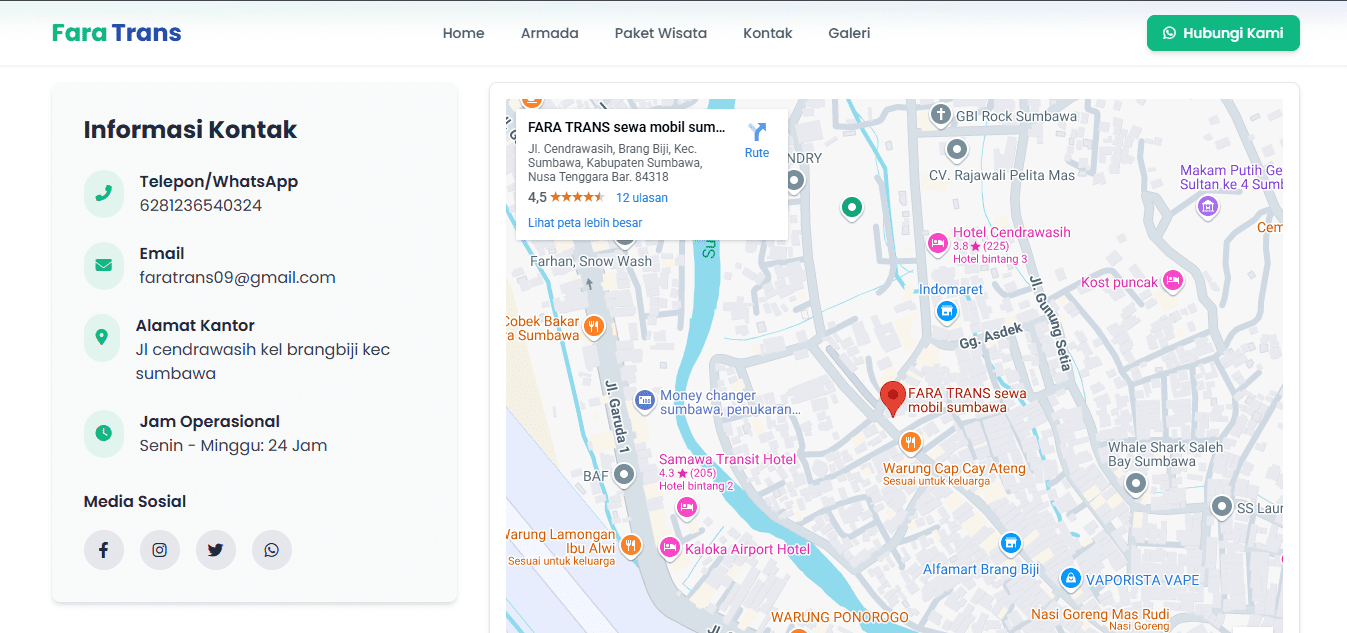
Task: Open the WhatsApp icon under Media Sosial
Action: coord(271,550)
